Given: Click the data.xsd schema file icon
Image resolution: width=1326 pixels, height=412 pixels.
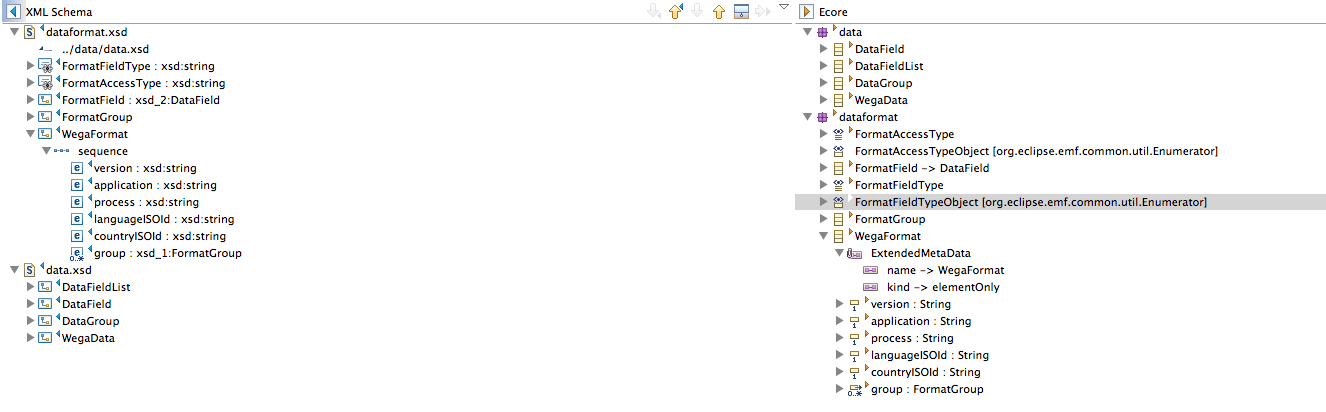Looking at the screenshot, I should 31,270.
